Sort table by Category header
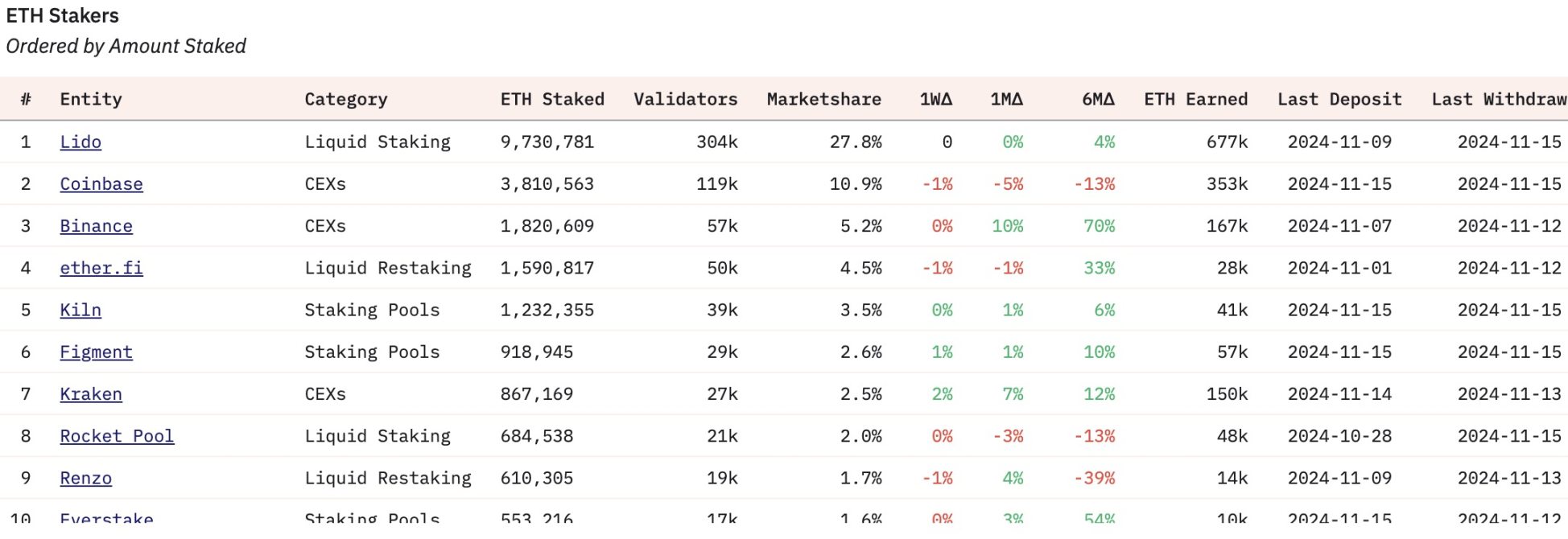This screenshot has width=1568, height=539. point(346,100)
